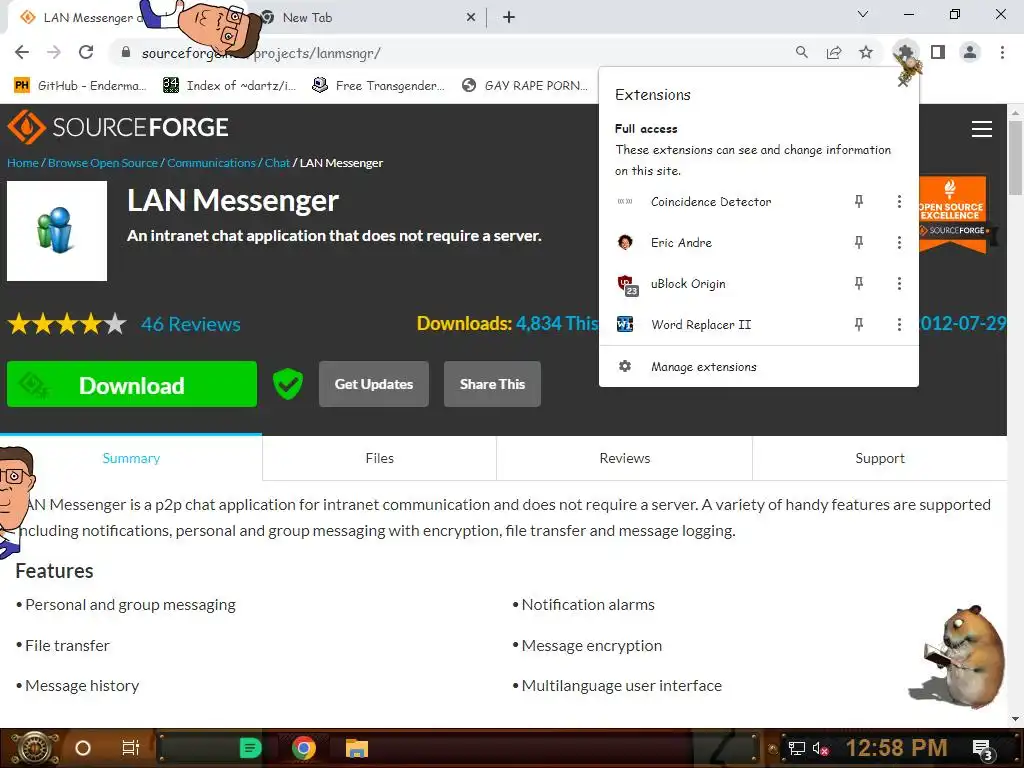
Task: Click the Share This button
Action: point(492,384)
